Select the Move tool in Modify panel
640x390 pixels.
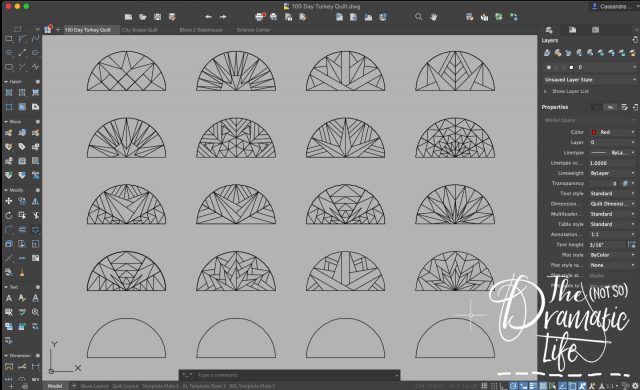(9, 201)
